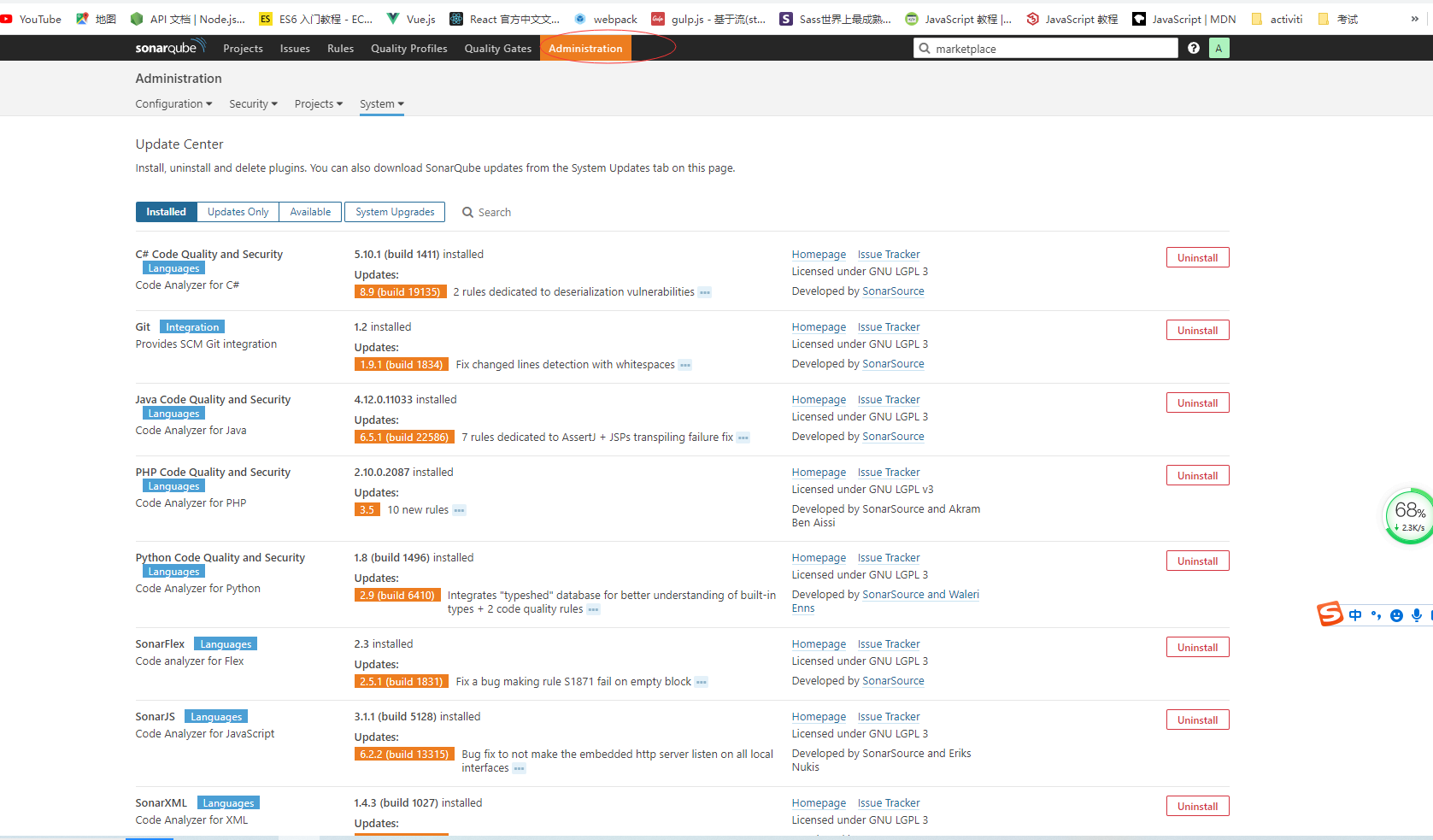Uninstall the SonarXML plugin
The image size is (1433, 840).
[x=1197, y=807]
